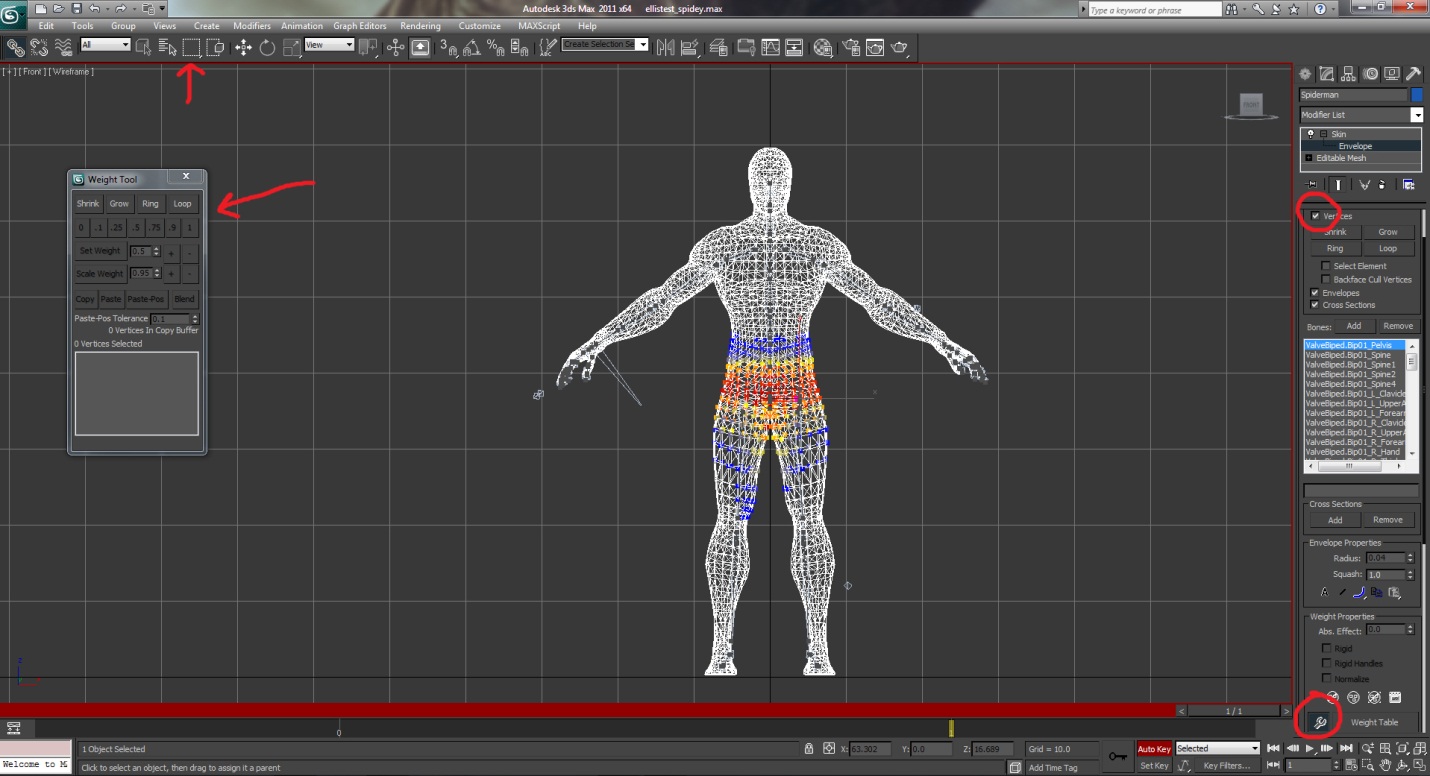Toggle the Envelopes checkbox
The width and height of the screenshot is (1430, 776).
click(1315, 293)
